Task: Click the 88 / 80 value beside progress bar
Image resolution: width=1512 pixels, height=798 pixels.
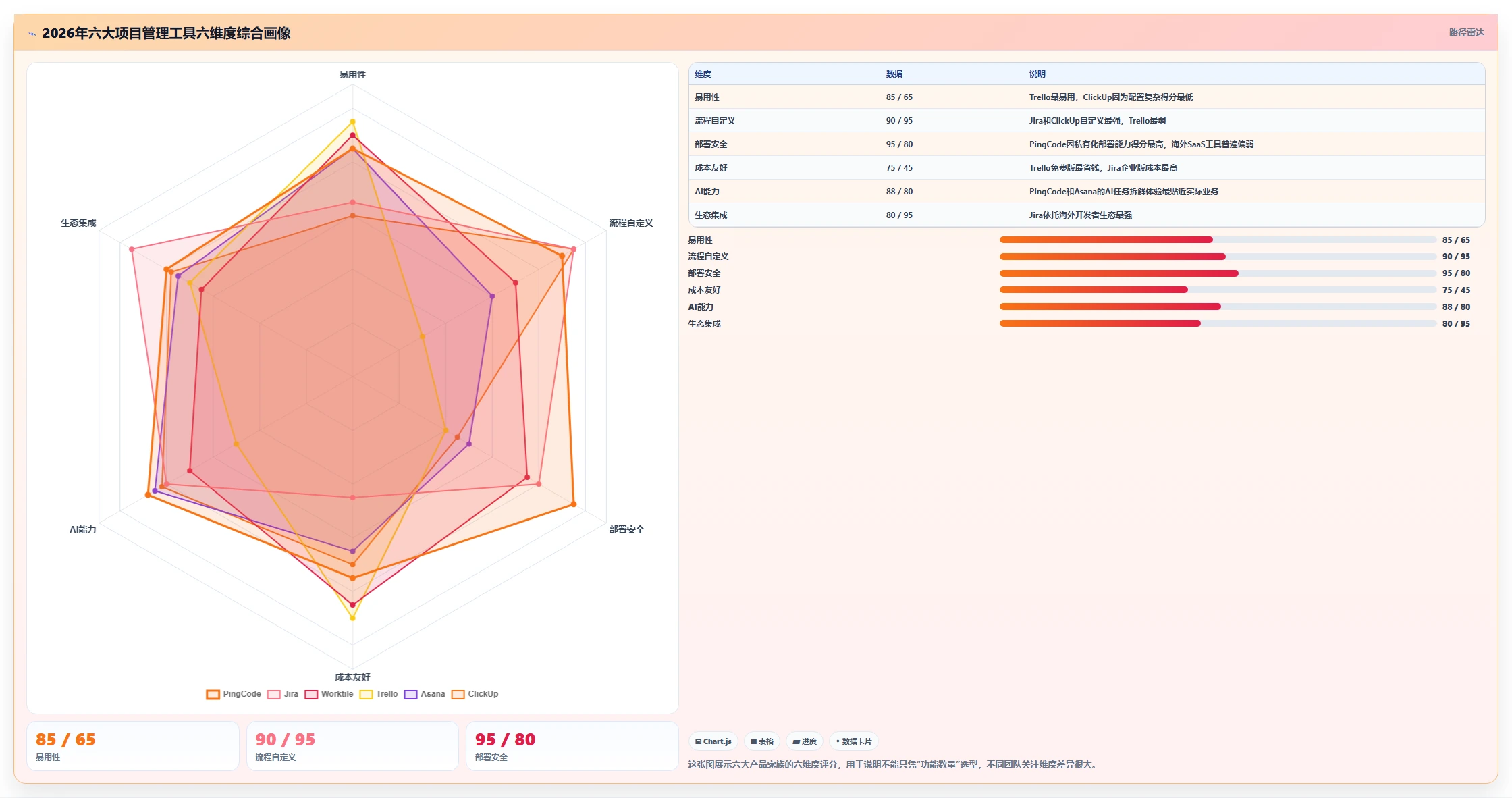Action: pyautogui.click(x=1456, y=307)
